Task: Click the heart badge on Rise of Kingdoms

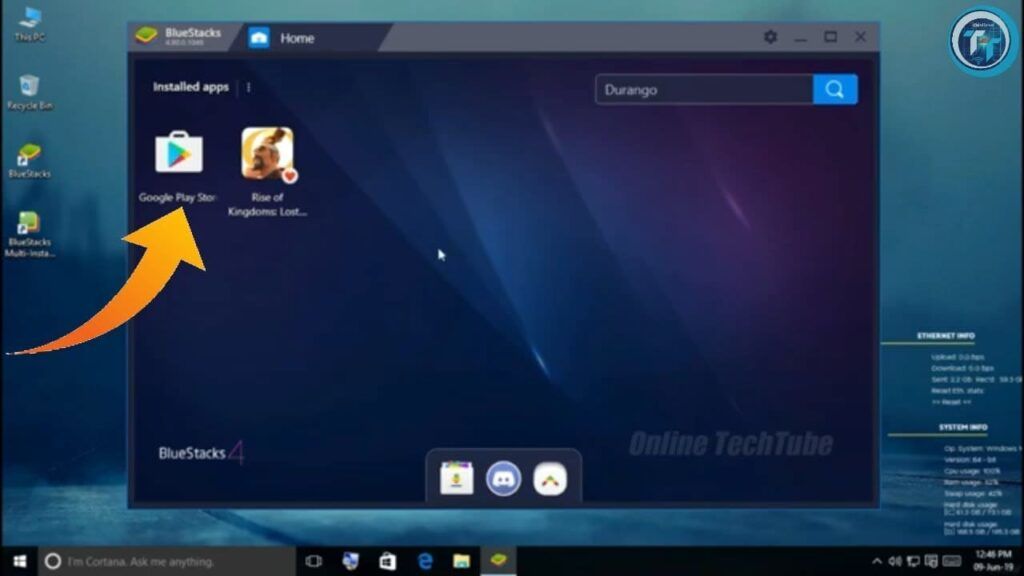Action: pos(289,175)
